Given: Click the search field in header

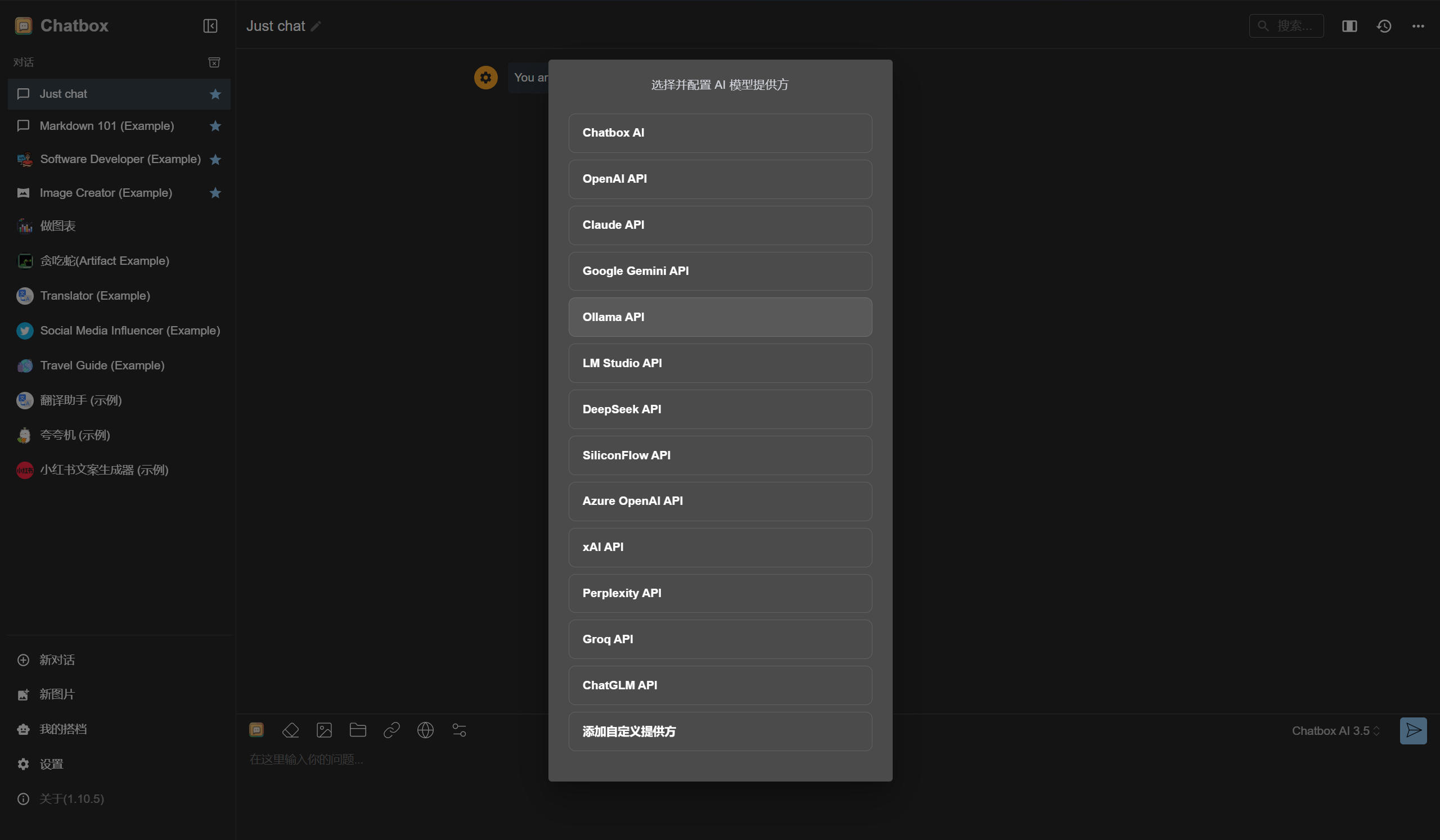Looking at the screenshot, I should [x=1286, y=26].
